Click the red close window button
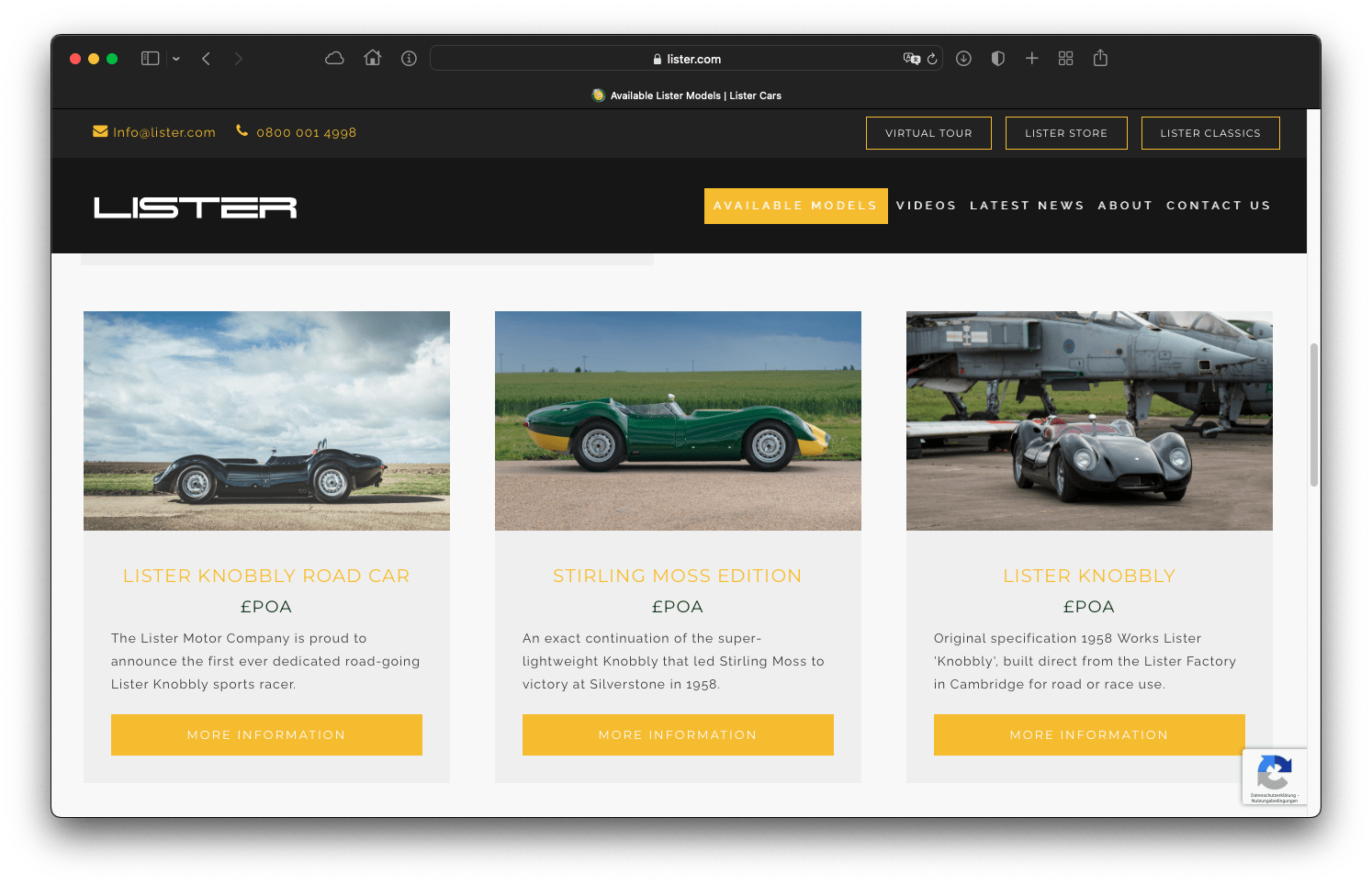 tap(75, 59)
